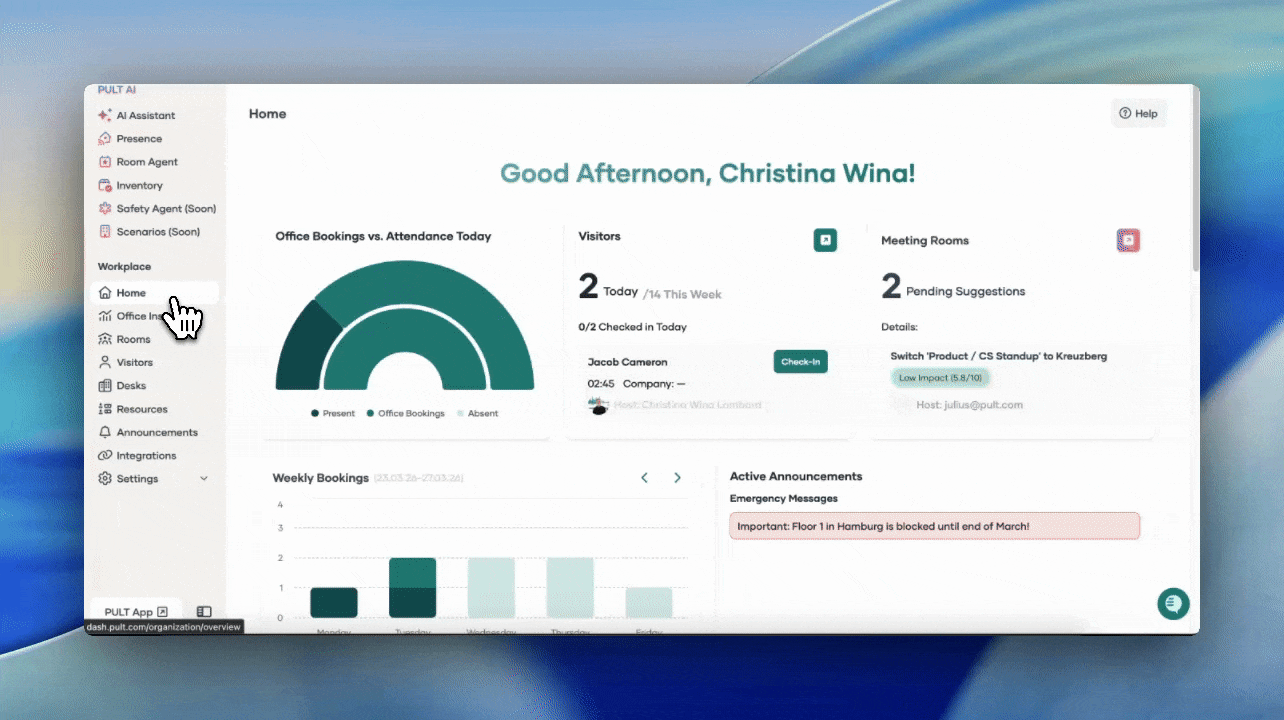1284x720 pixels.
Task: Click the Presence icon in sidebar
Action: click(x=105, y=139)
